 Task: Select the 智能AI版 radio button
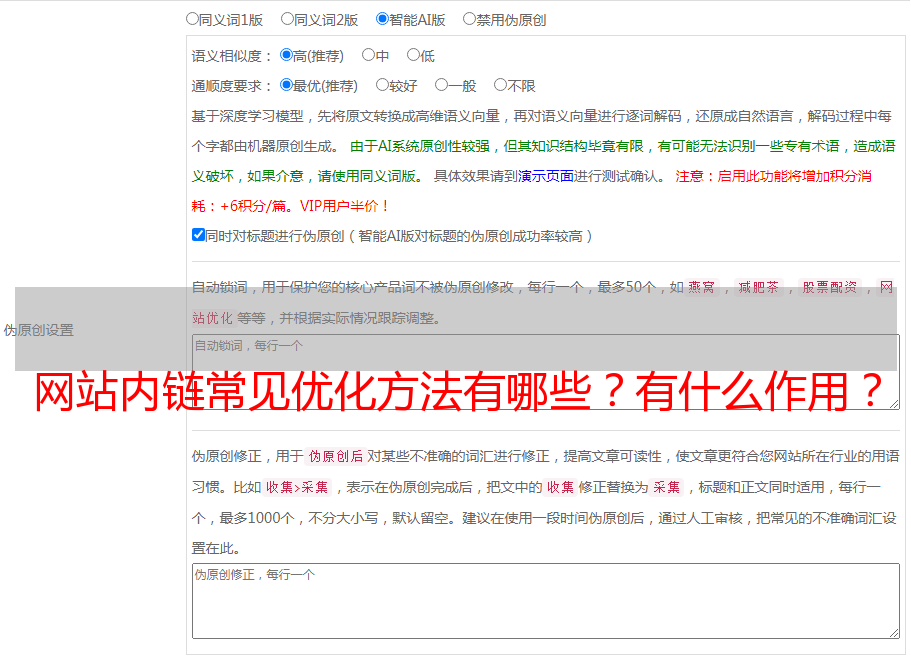[x=382, y=18]
